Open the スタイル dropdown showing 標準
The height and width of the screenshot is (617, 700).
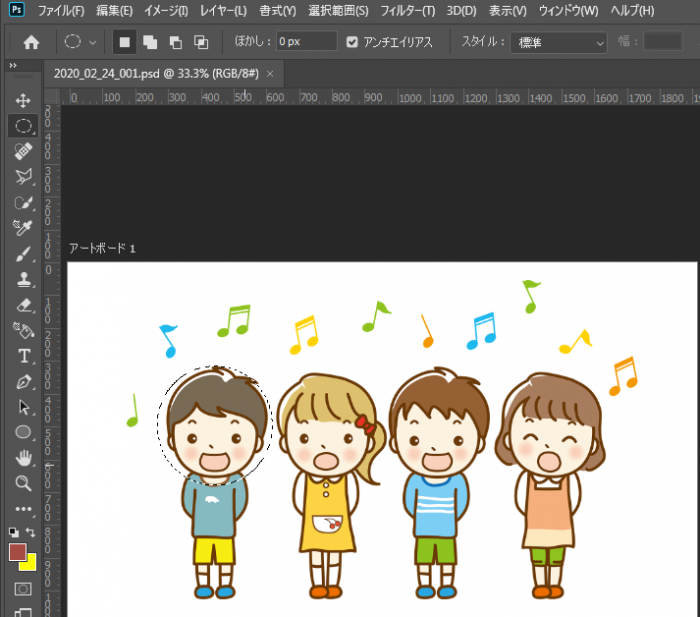point(558,43)
